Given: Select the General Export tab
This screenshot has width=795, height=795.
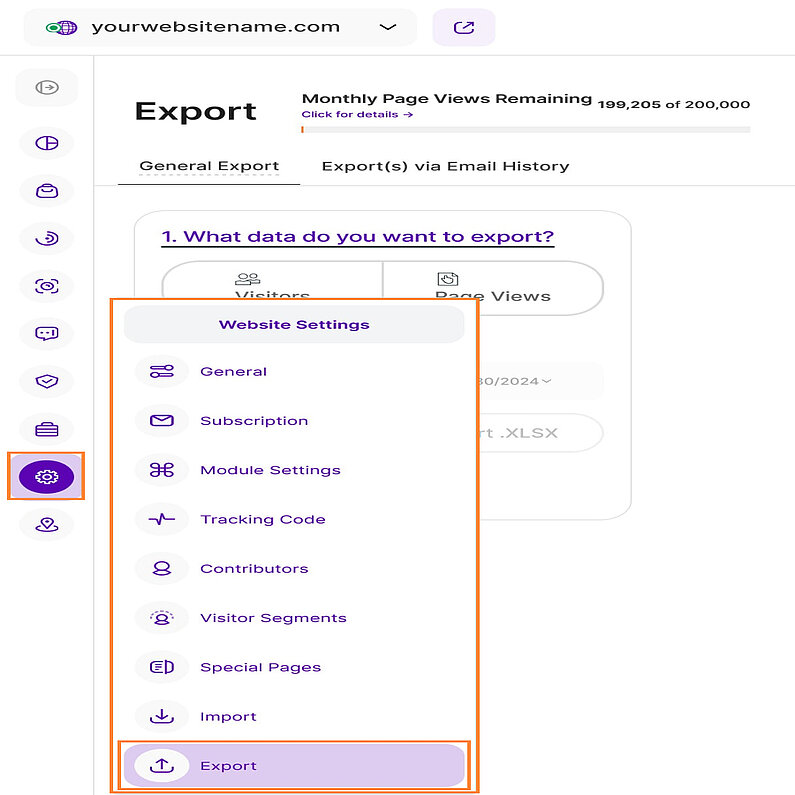Looking at the screenshot, I should pos(209,166).
